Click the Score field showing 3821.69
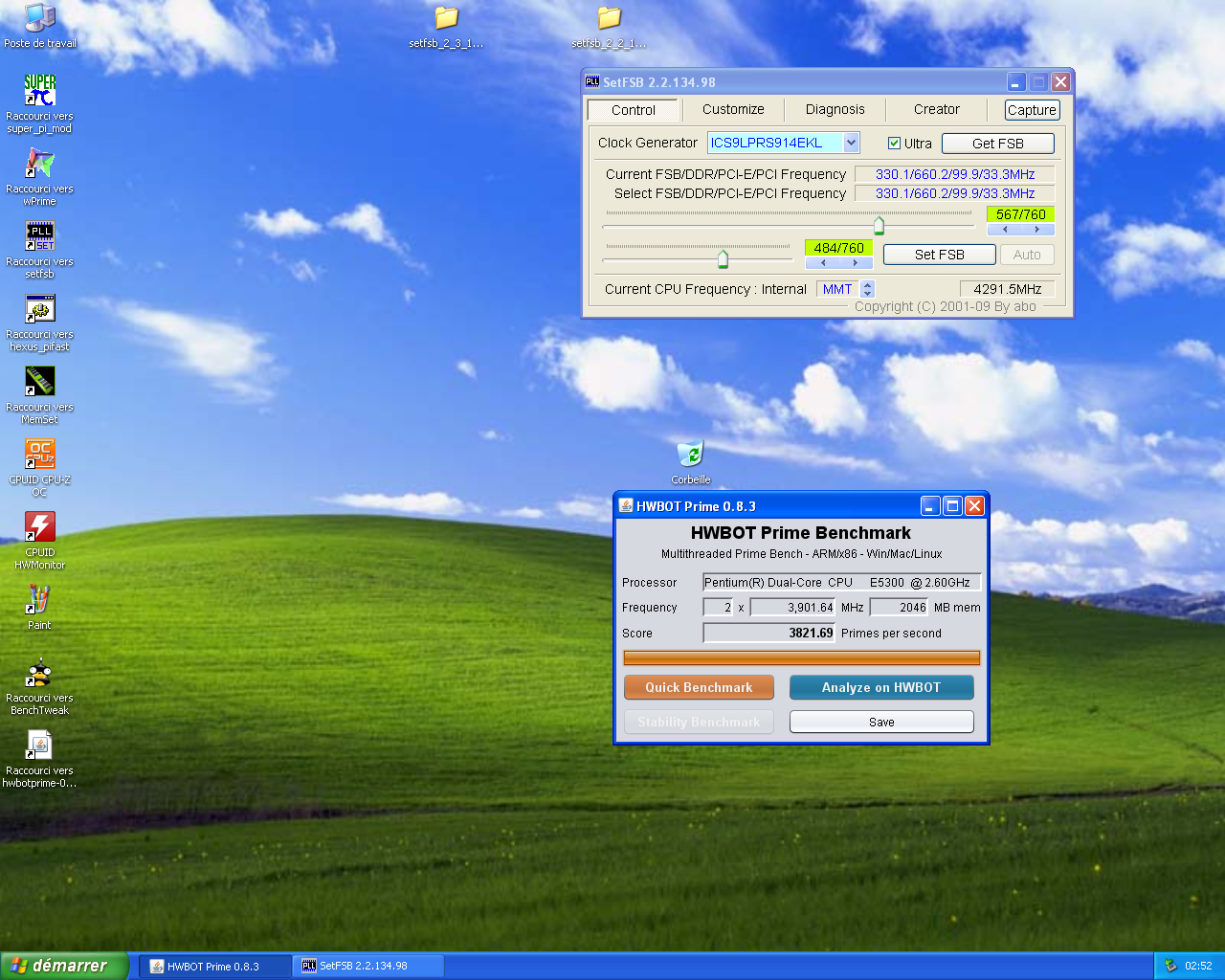 (x=769, y=633)
